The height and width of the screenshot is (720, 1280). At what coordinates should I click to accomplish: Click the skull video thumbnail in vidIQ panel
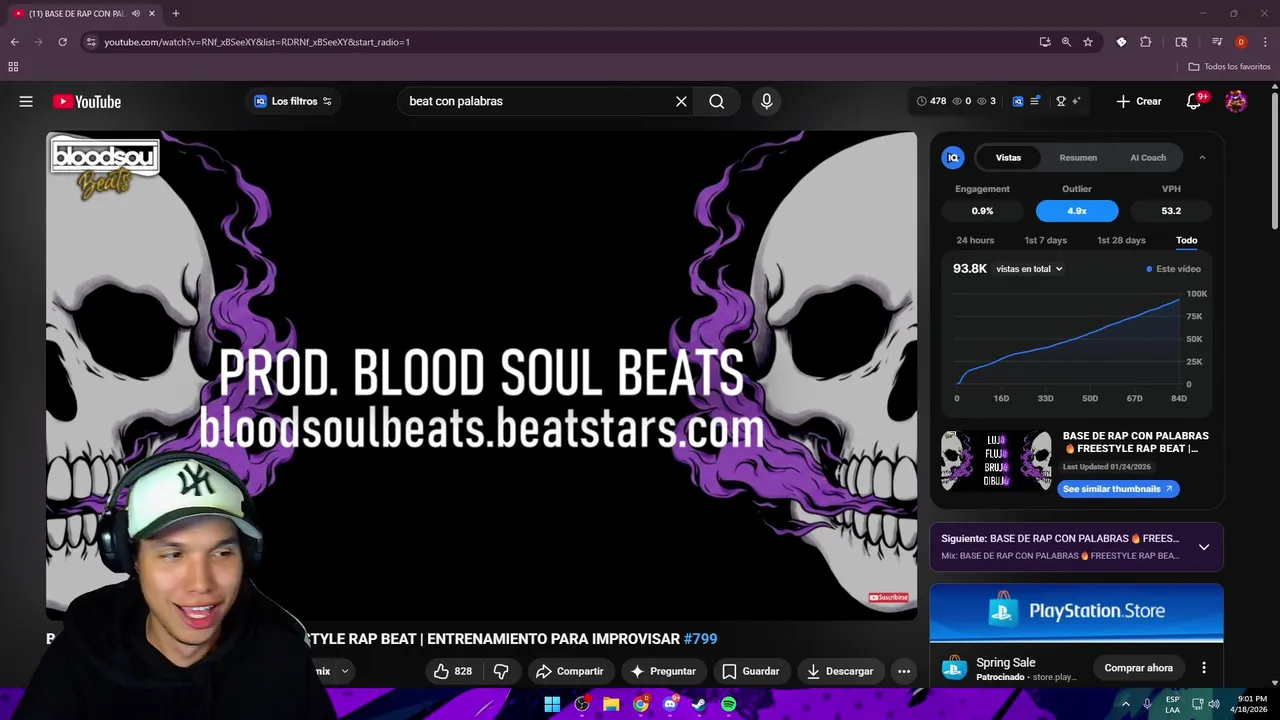coord(996,460)
